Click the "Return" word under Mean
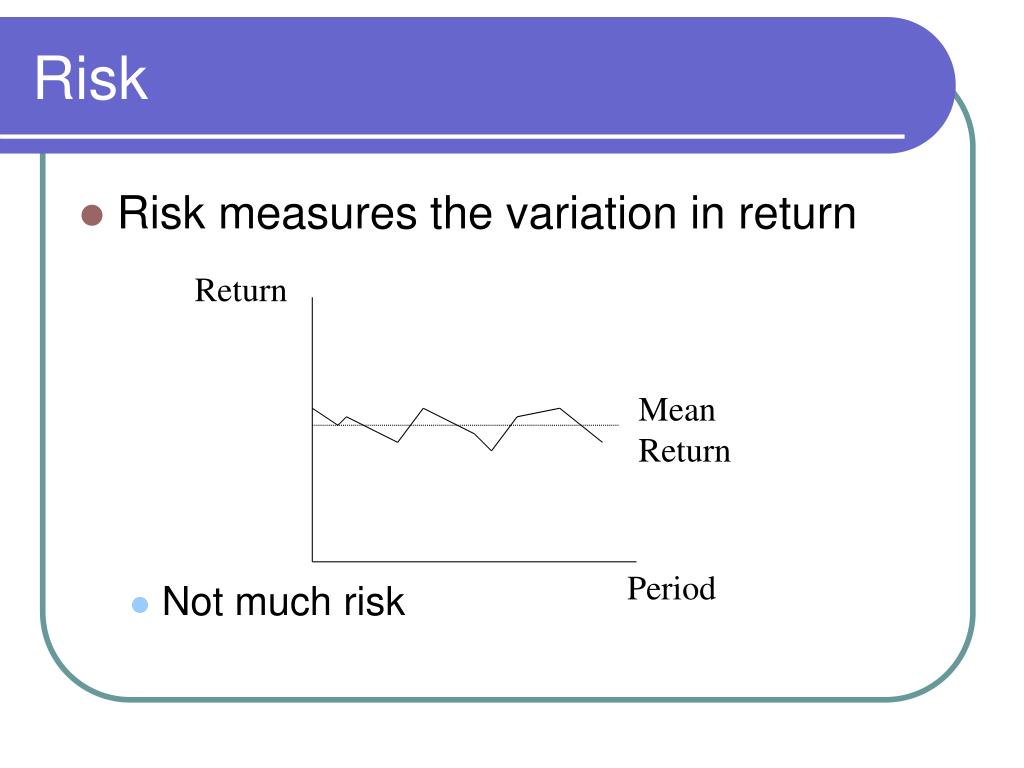 coord(684,451)
